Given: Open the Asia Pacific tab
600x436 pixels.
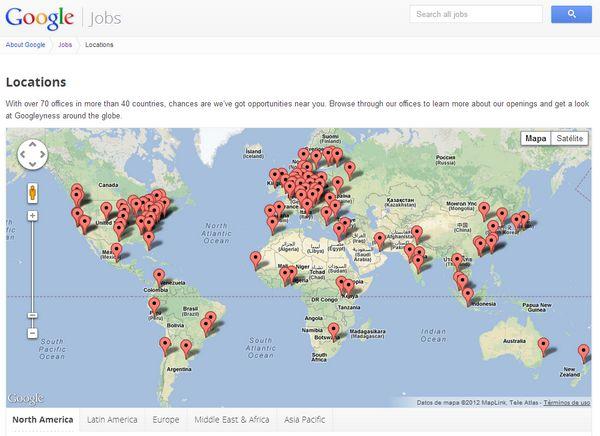Looking at the screenshot, I should pyautogui.click(x=305, y=420).
